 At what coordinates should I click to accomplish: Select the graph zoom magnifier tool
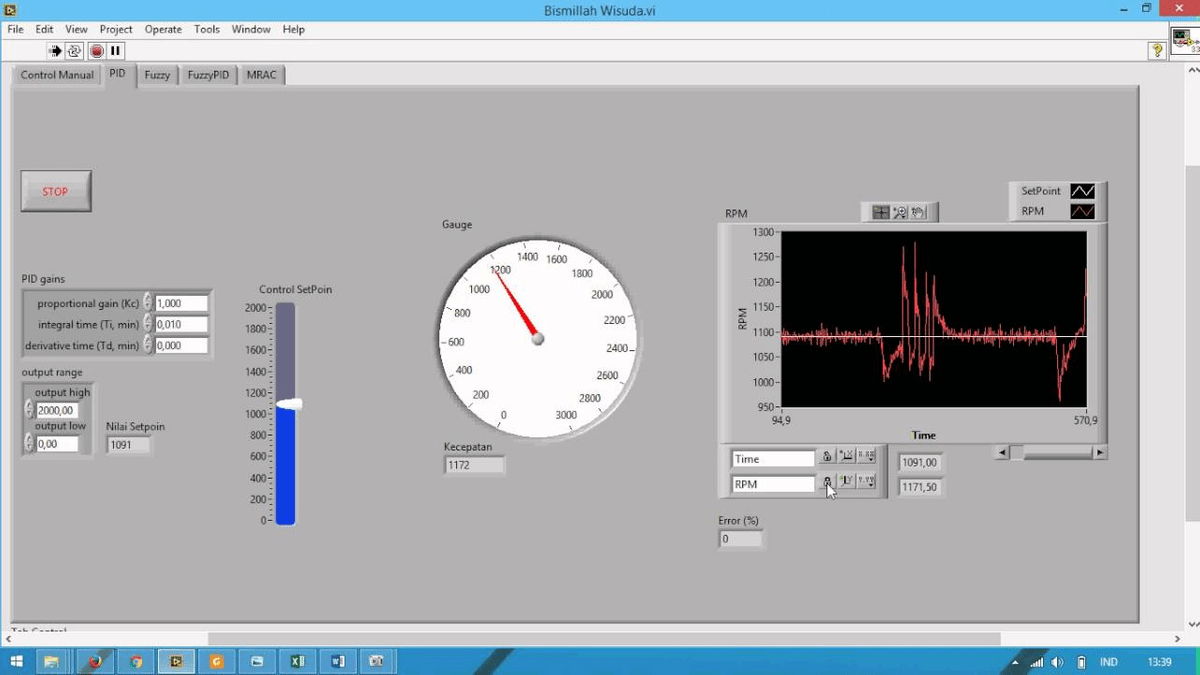coord(899,212)
